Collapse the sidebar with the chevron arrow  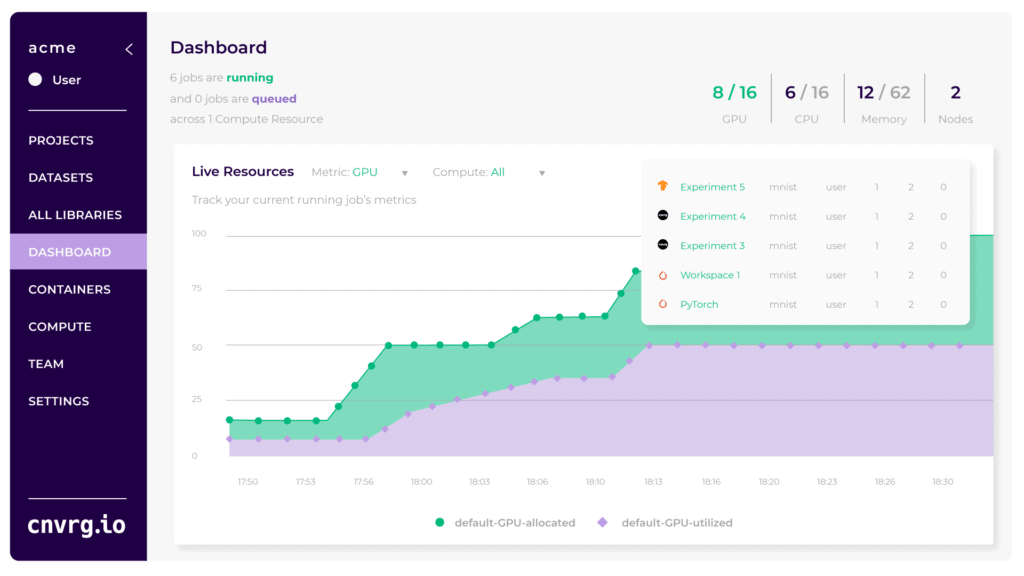(x=129, y=49)
